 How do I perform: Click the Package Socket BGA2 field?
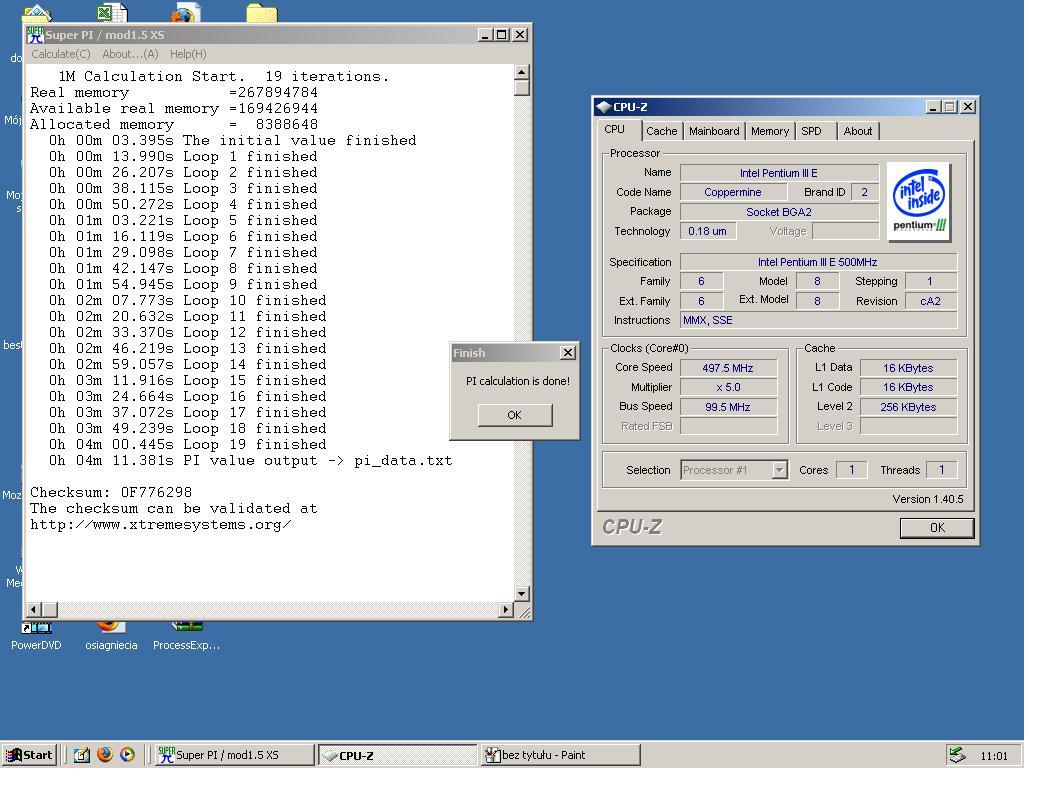coord(779,212)
